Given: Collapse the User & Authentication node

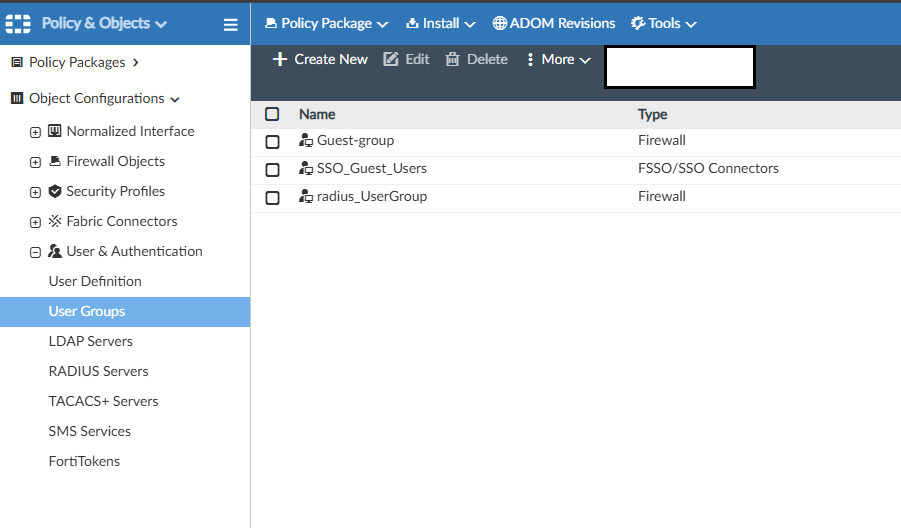Looking at the screenshot, I should [x=36, y=252].
